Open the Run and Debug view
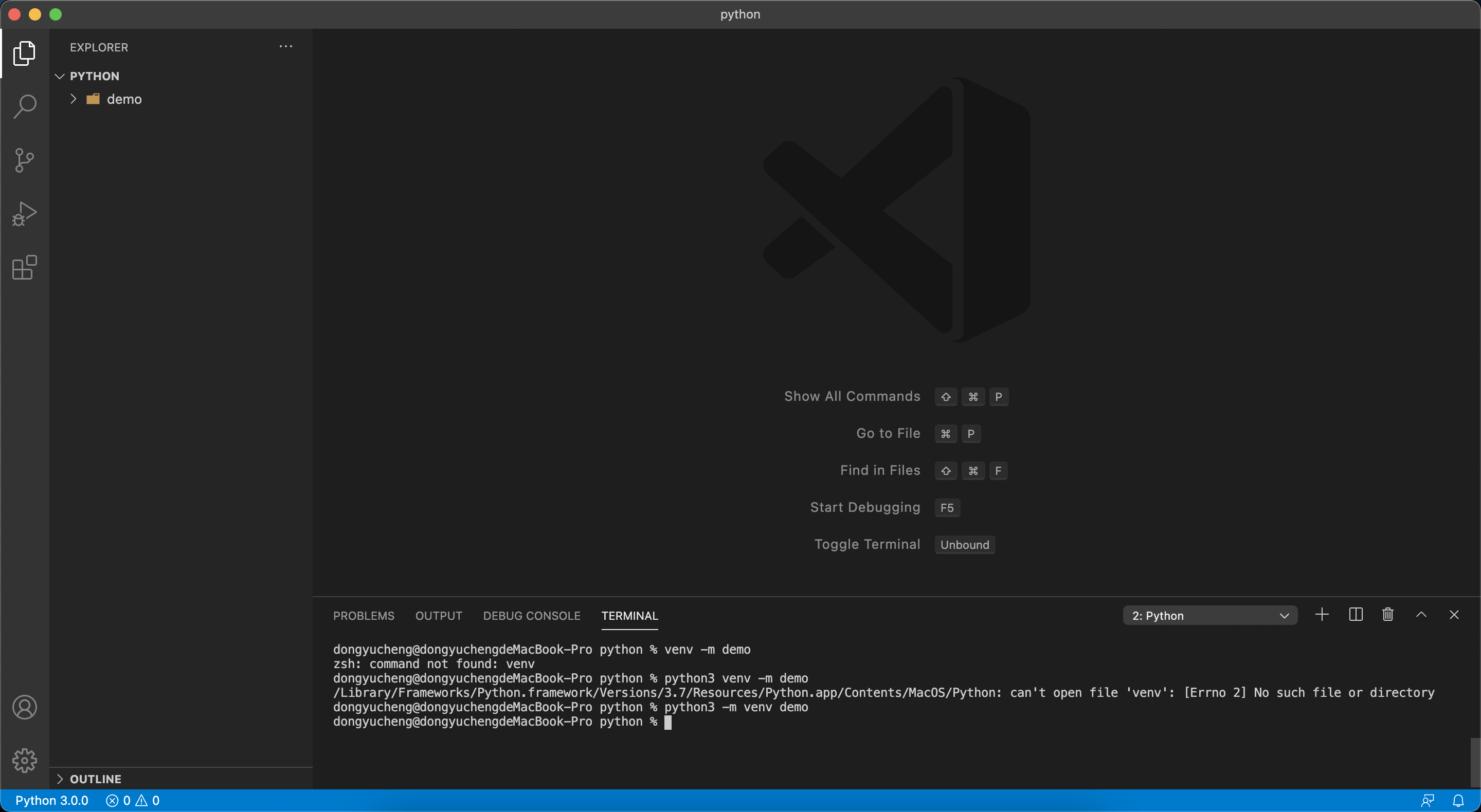1481x812 pixels. 24,214
